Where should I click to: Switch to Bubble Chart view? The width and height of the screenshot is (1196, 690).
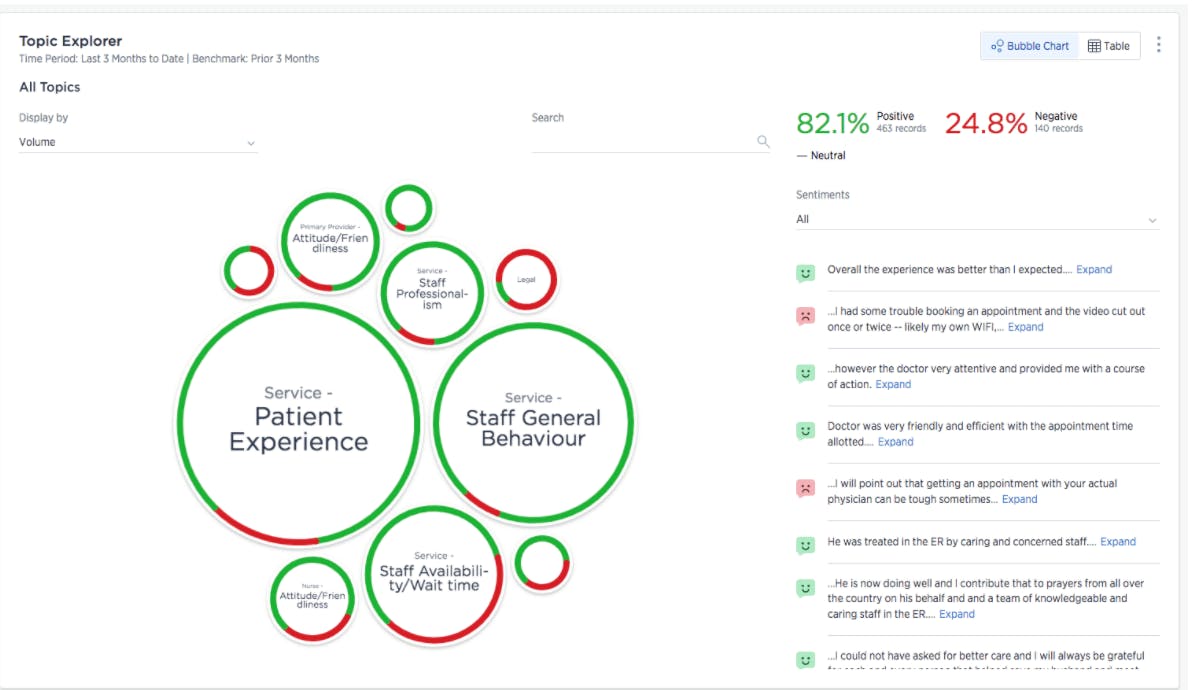coord(1030,46)
